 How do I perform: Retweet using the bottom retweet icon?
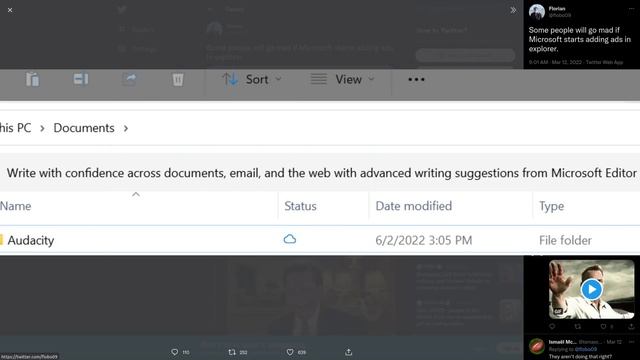[232, 352]
